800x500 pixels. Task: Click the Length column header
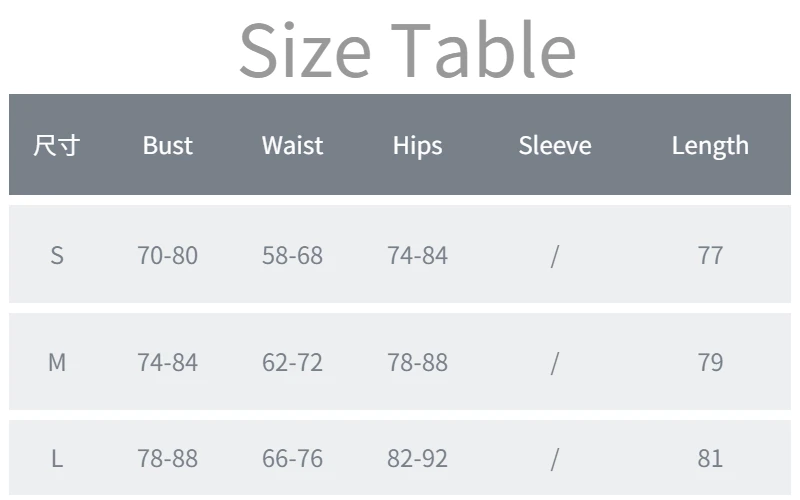[710, 146]
